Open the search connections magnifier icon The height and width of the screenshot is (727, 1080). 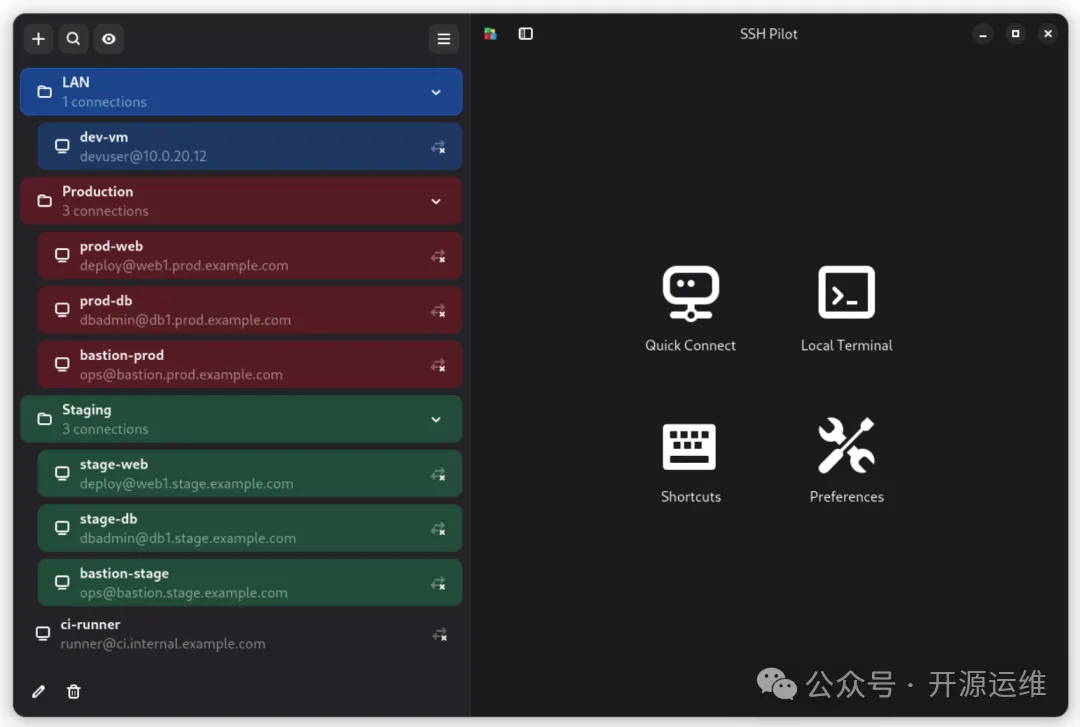coord(73,39)
